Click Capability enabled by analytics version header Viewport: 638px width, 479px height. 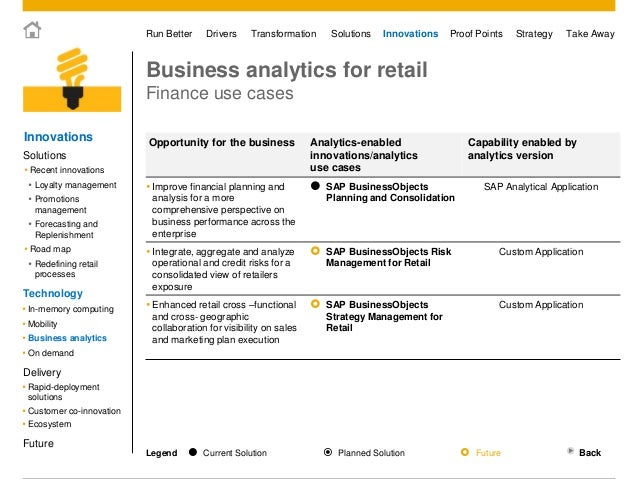pos(522,149)
